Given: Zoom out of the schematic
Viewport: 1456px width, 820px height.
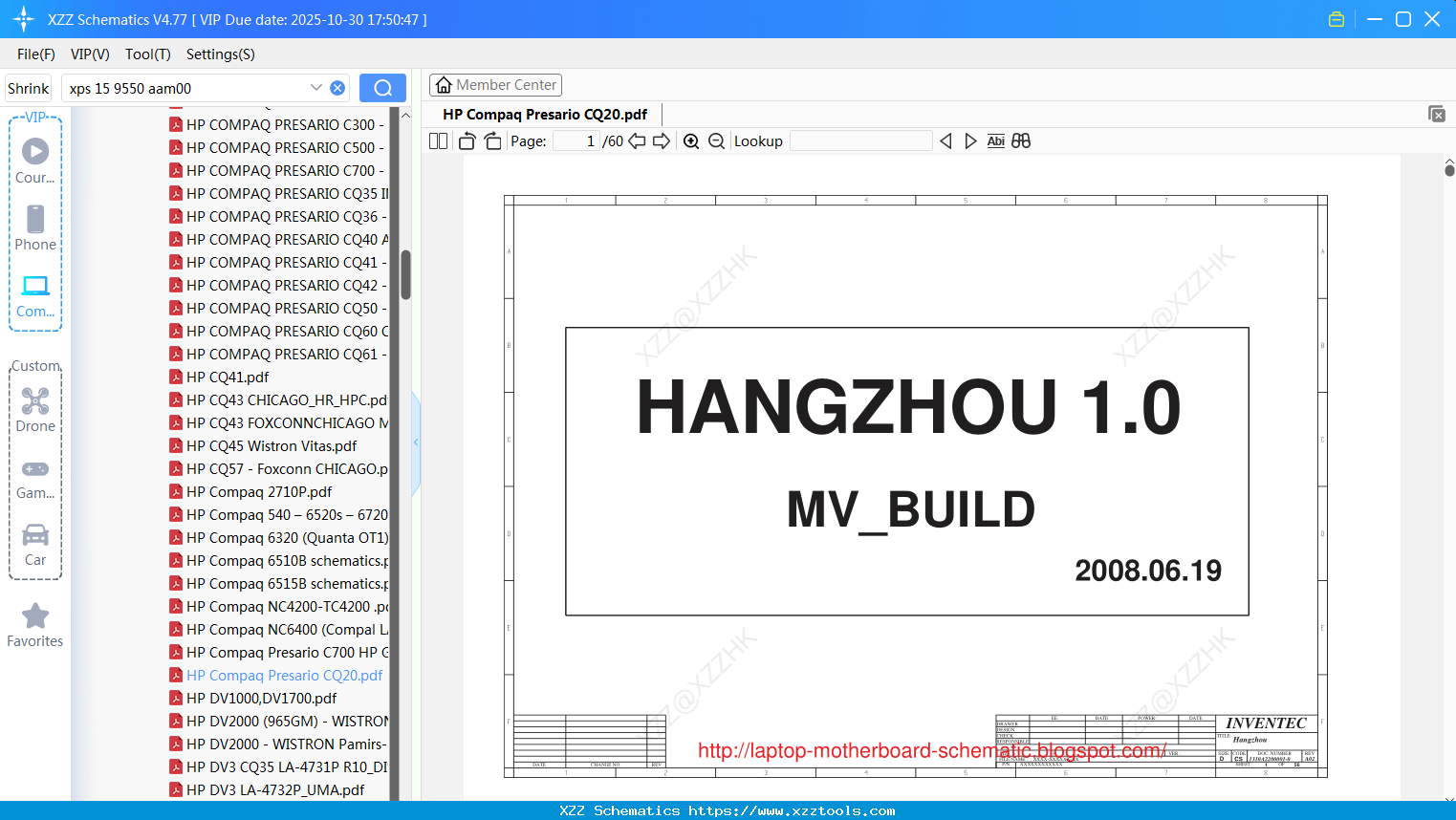Looking at the screenshot, I should click(x=716, y=141).
